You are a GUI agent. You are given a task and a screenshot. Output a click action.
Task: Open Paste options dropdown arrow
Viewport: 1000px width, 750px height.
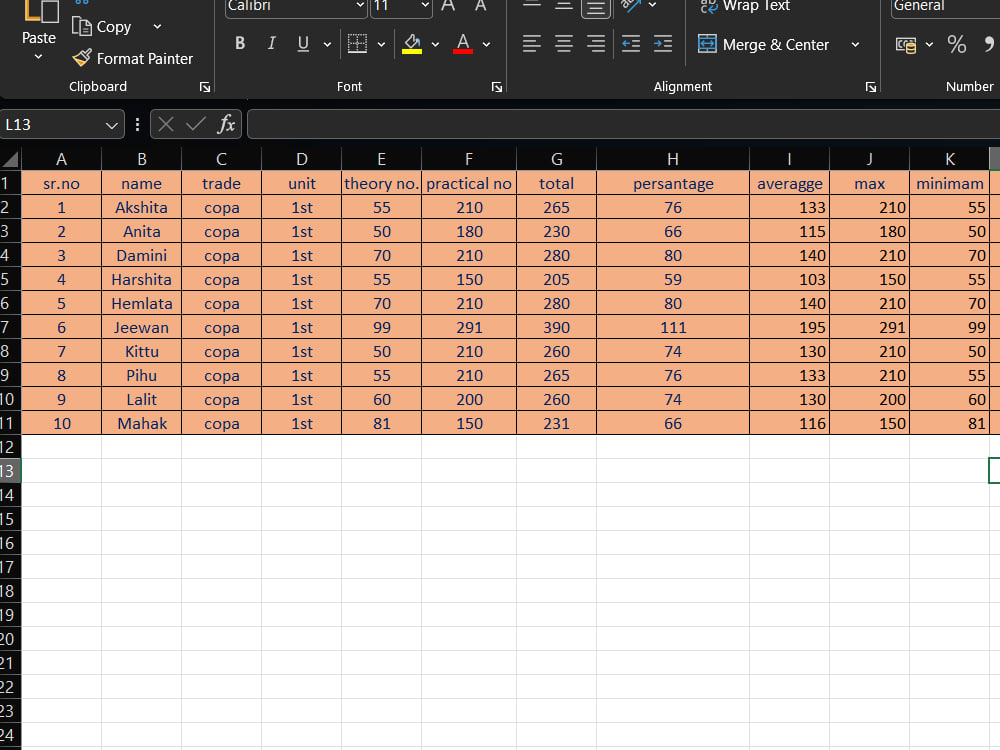pos(38,57)
